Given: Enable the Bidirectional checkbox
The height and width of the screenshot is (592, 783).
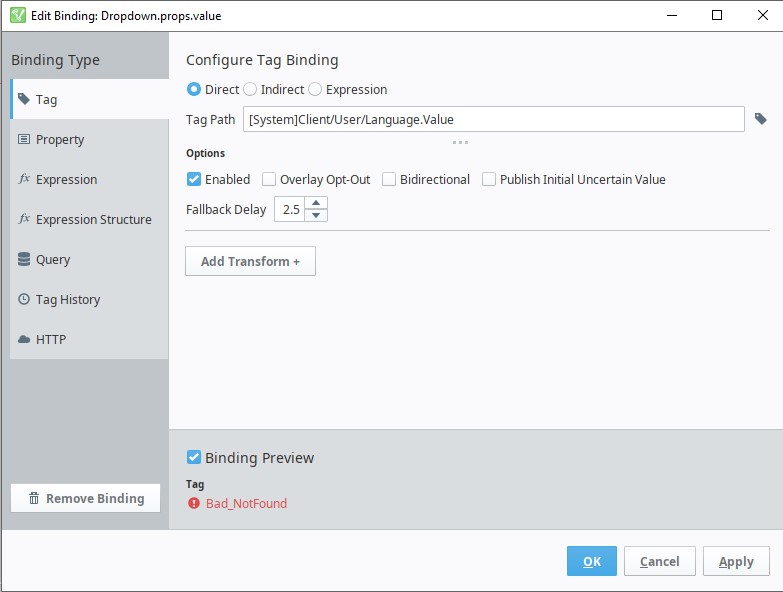Looking at the screenshot, I should tap(389, 180).
